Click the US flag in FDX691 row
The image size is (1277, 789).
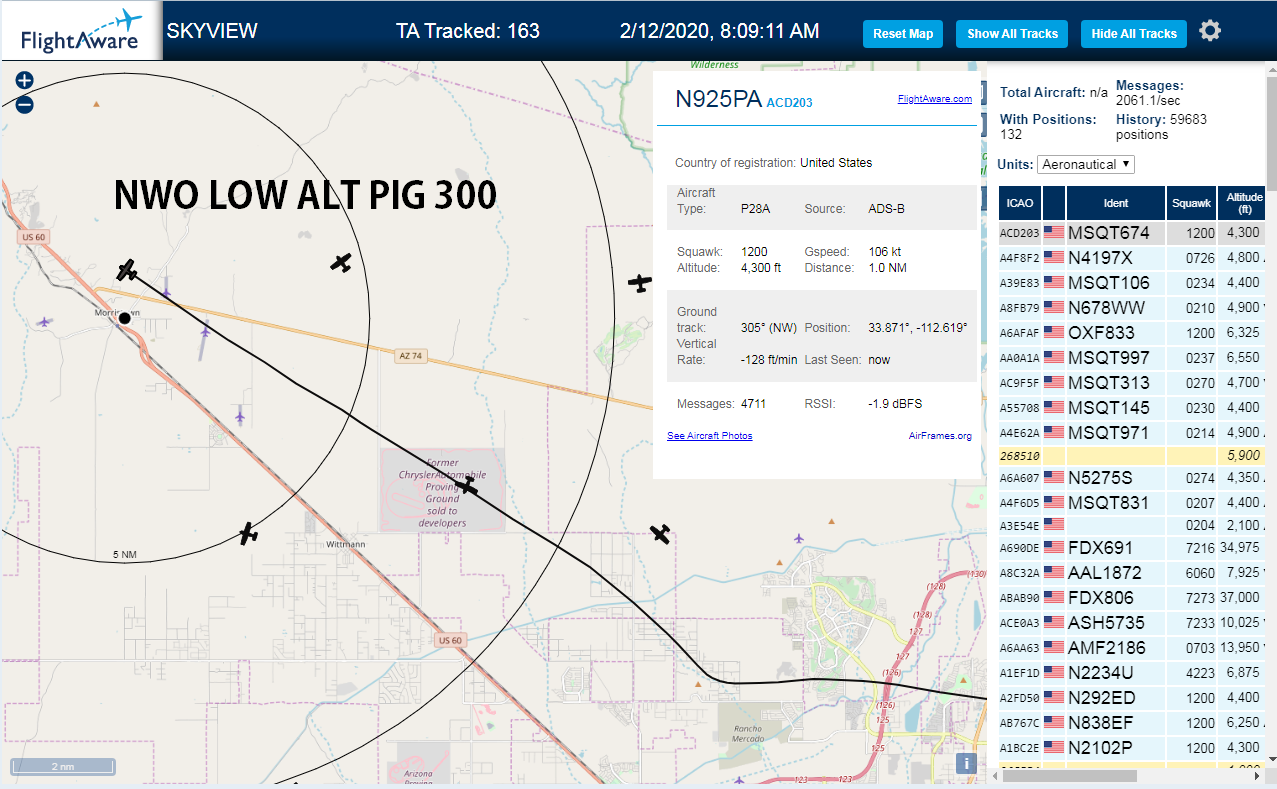[x=1054, y=547]
